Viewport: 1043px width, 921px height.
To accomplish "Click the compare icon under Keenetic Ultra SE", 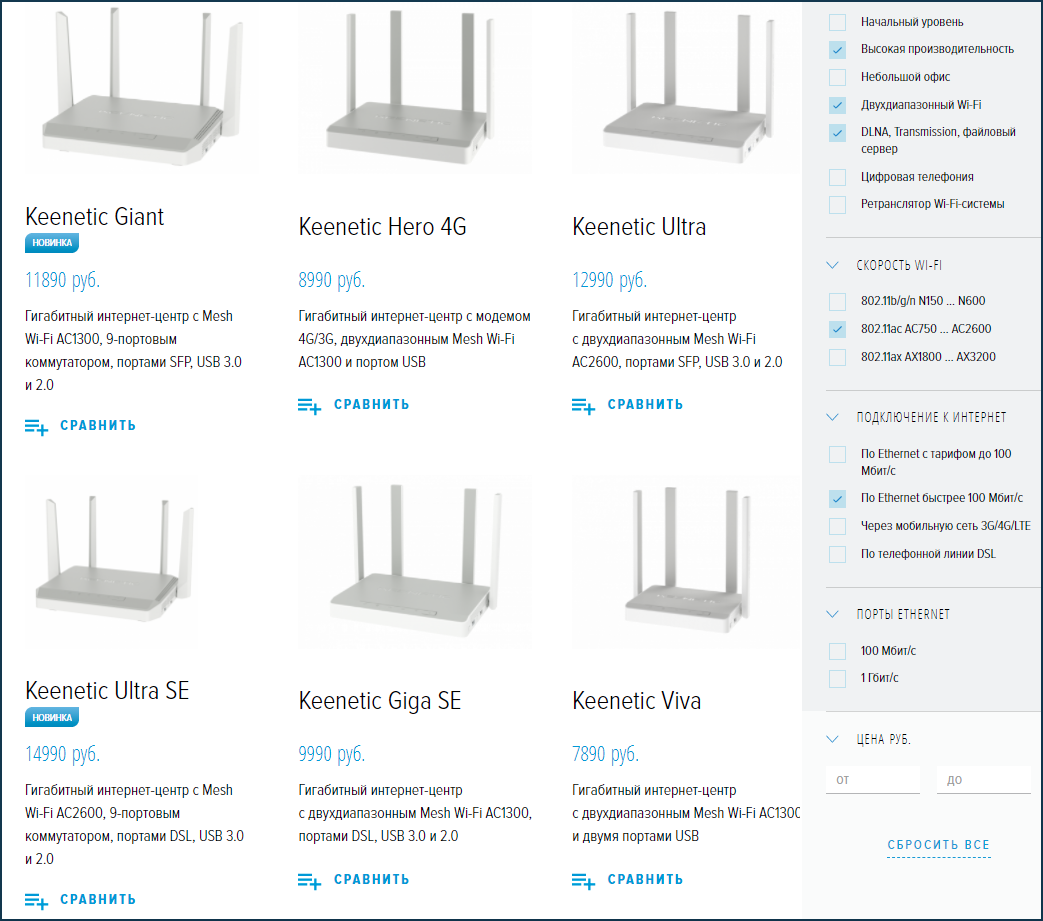I will pos(37,900).
